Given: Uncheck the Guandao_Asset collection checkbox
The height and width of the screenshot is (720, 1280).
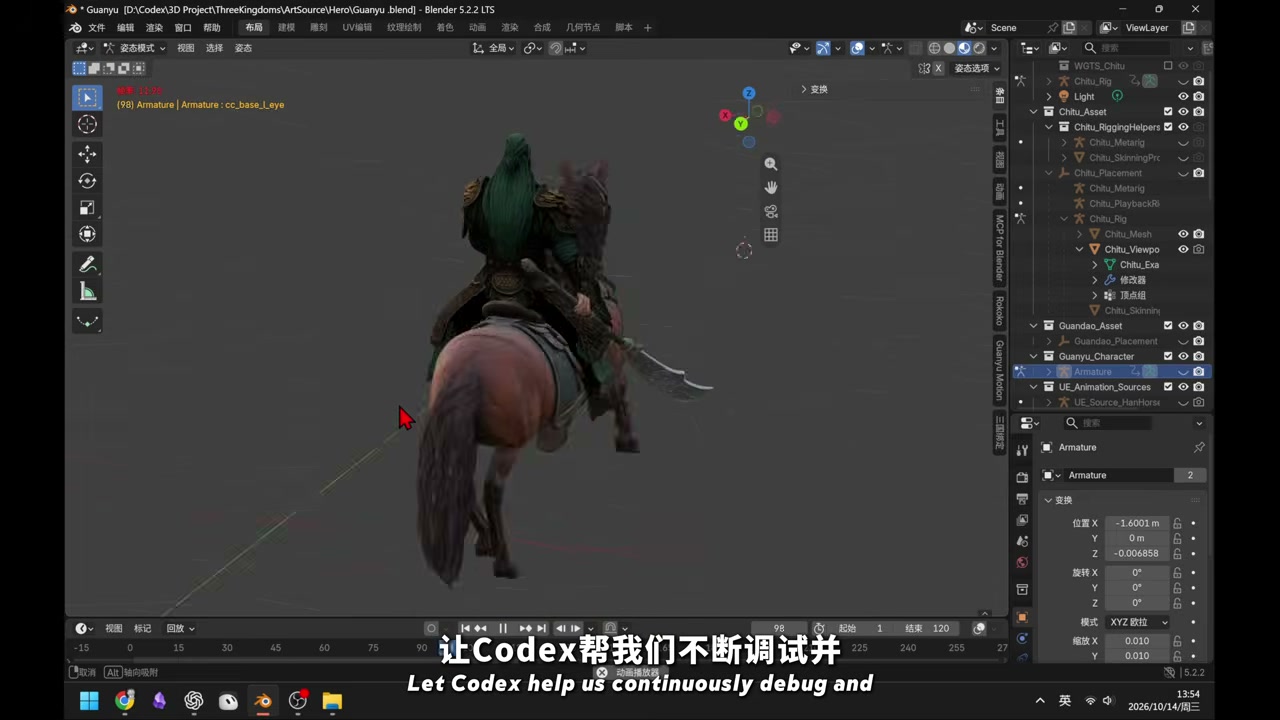Looking at the screenshot, I should point(1168,326).
